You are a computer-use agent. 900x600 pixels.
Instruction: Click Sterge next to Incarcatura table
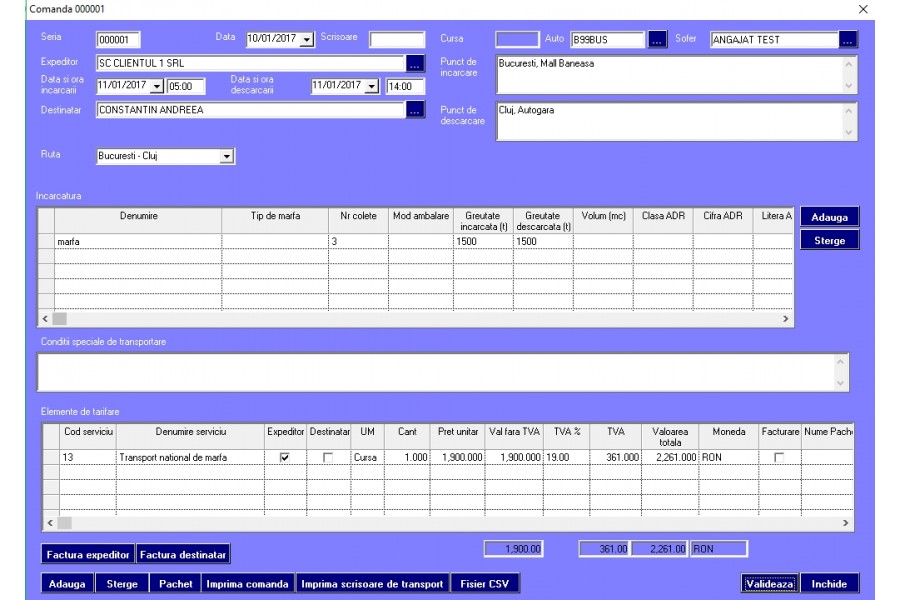tap(829, 240)
